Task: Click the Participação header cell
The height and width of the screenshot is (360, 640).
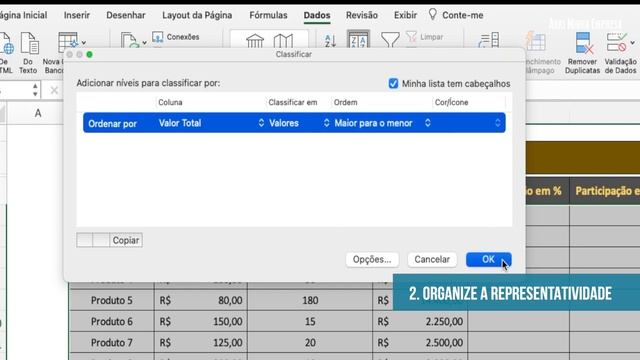Action: [605, 191]
